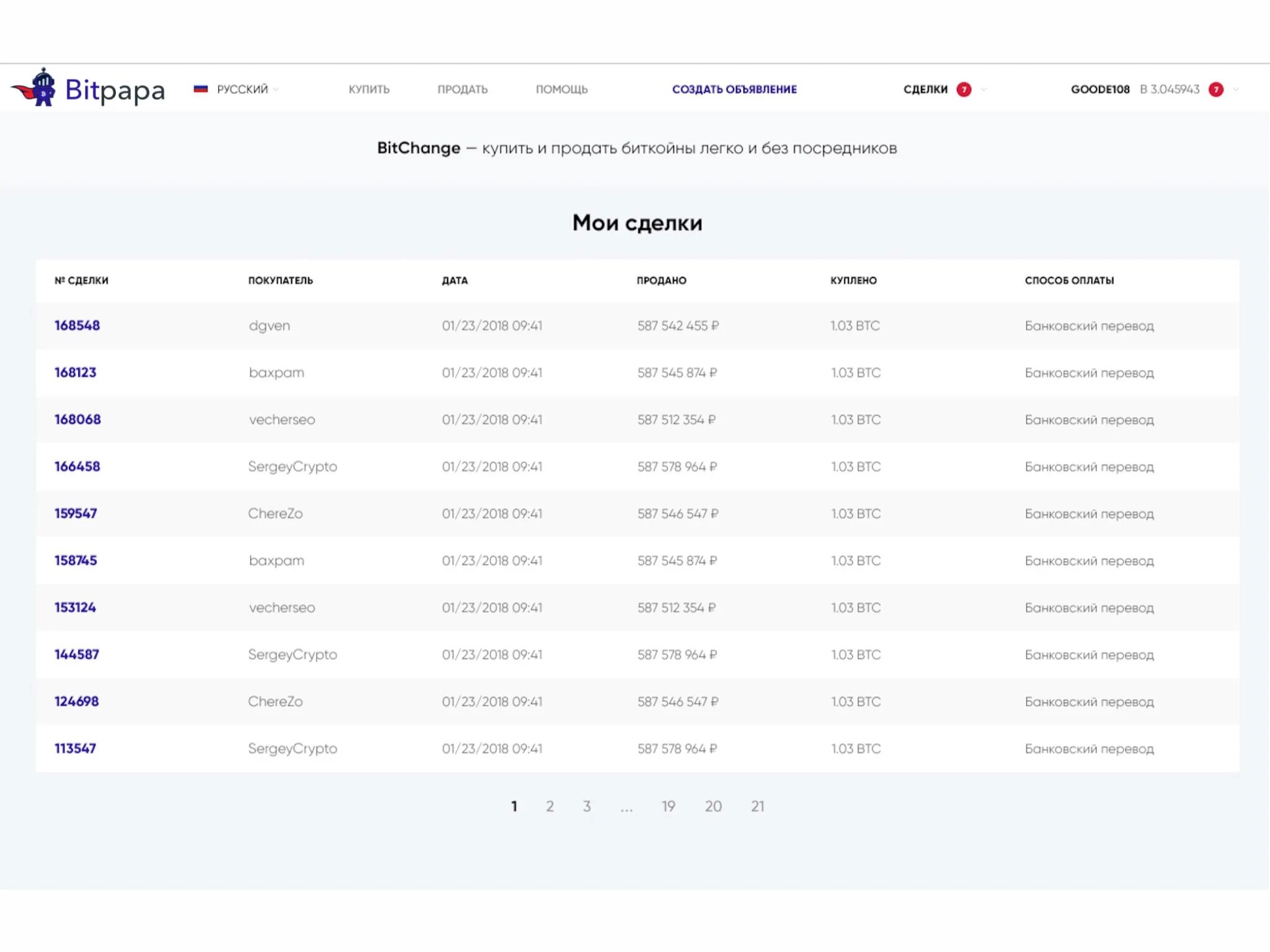Click red notification badge beside account balance
Screen dimensions: 1270x952
pos(1216,89)
